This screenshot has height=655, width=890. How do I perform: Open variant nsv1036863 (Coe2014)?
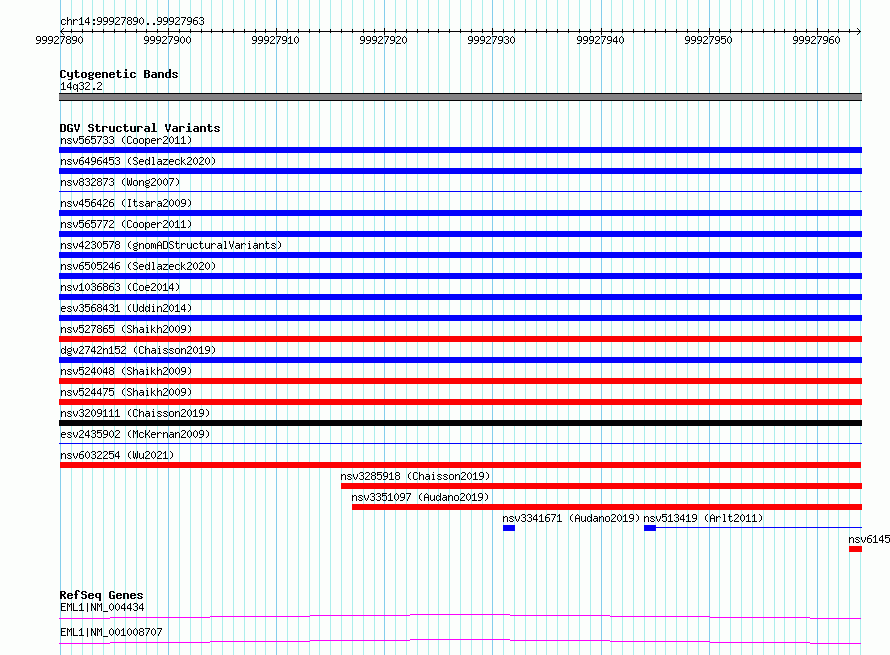tap(120, 287)
